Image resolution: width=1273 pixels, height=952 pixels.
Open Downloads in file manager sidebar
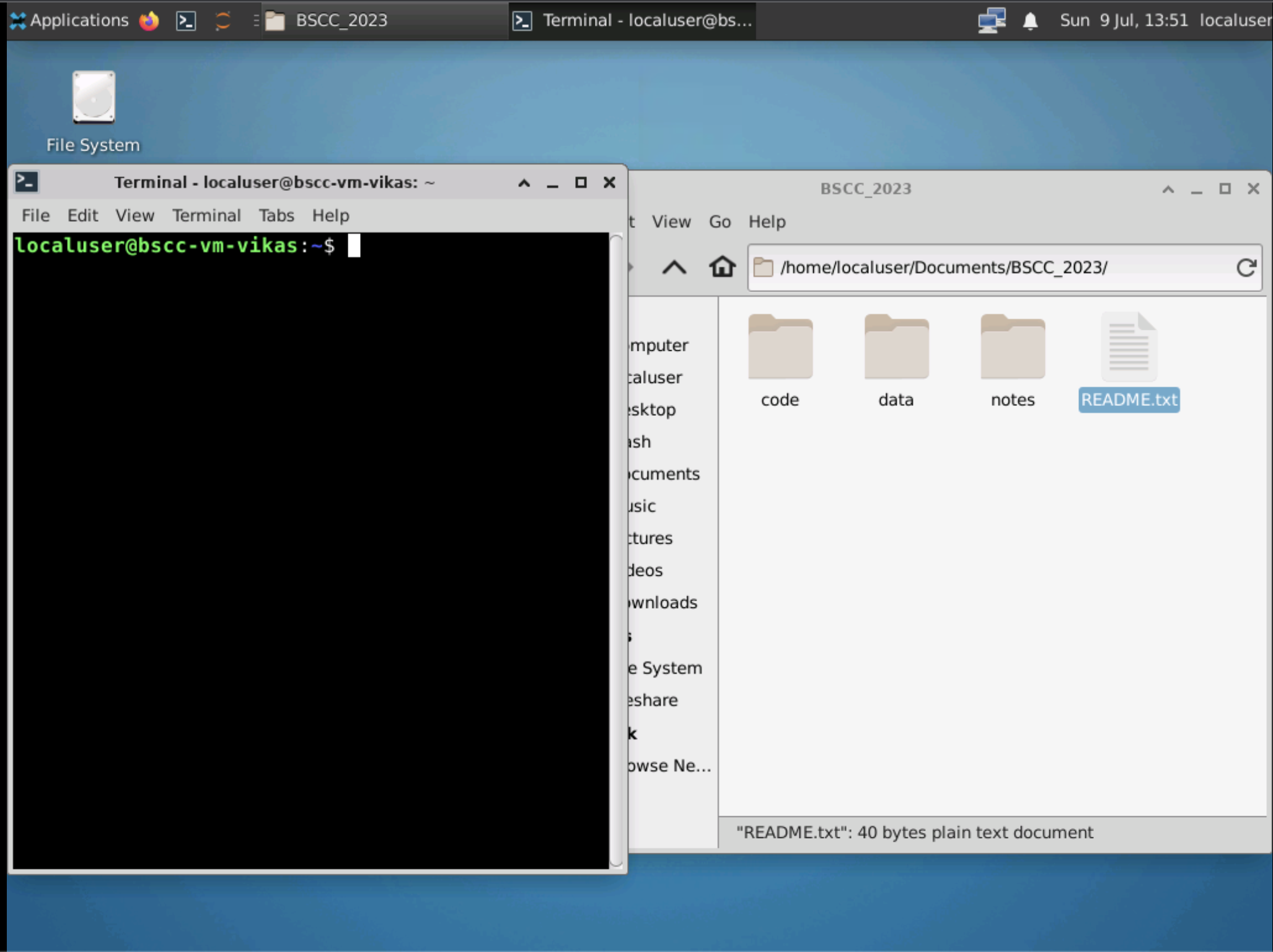(x=663, y=602)
